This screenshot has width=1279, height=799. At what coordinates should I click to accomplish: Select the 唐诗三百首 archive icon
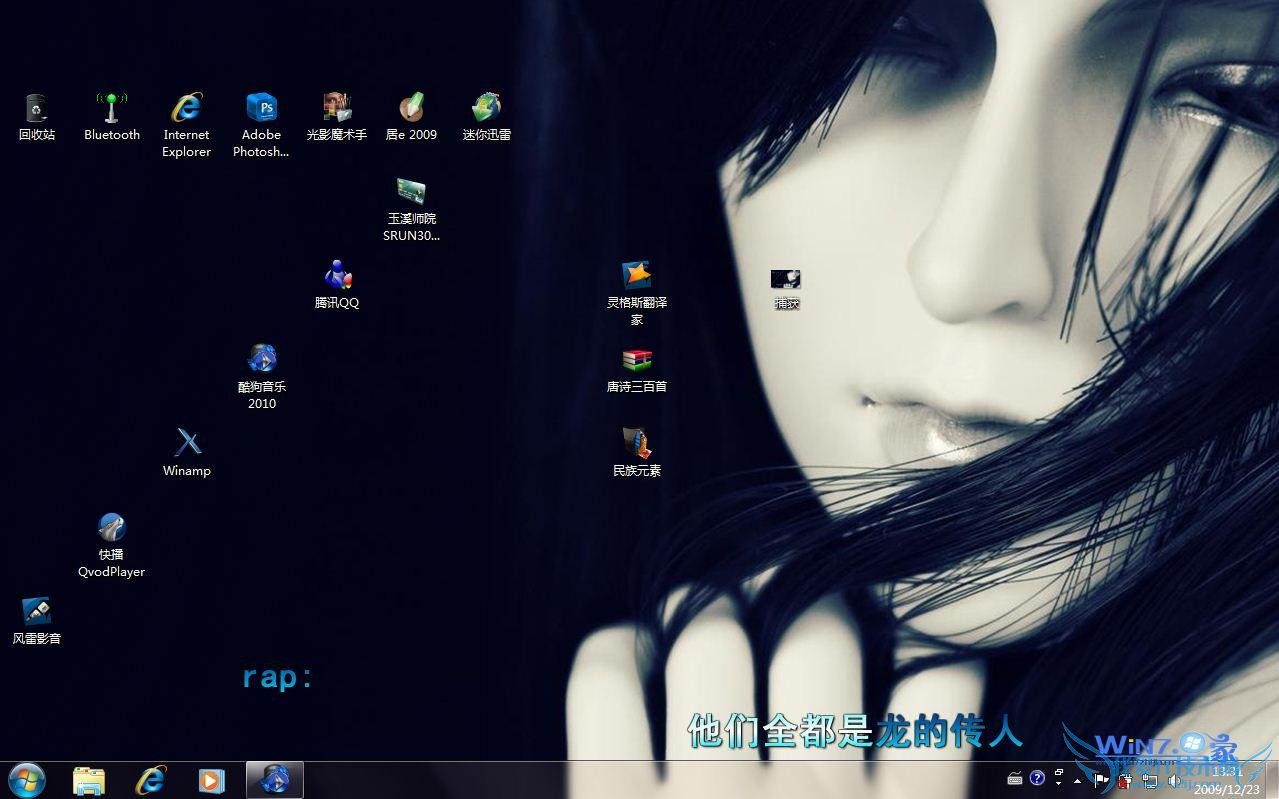coord(637,370)
